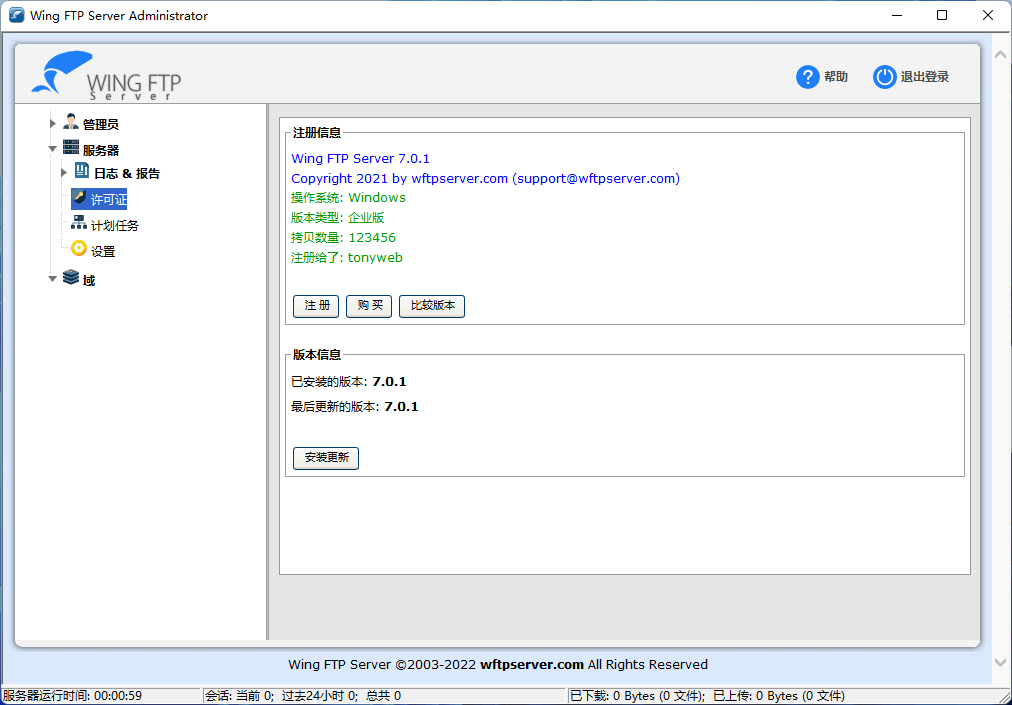Click the 管理员 user icon in sidebar
Viewport: 1012px width, 705px height.
coord(70,122)
